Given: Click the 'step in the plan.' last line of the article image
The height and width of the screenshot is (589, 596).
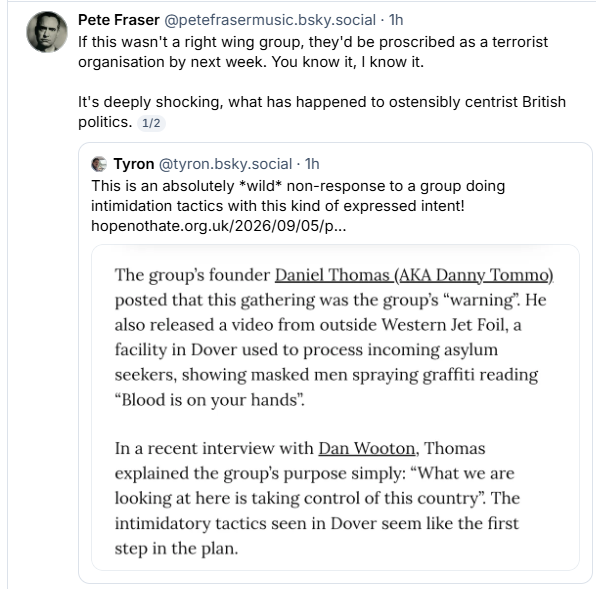Looking at the screenshot, I should (176, 548).
